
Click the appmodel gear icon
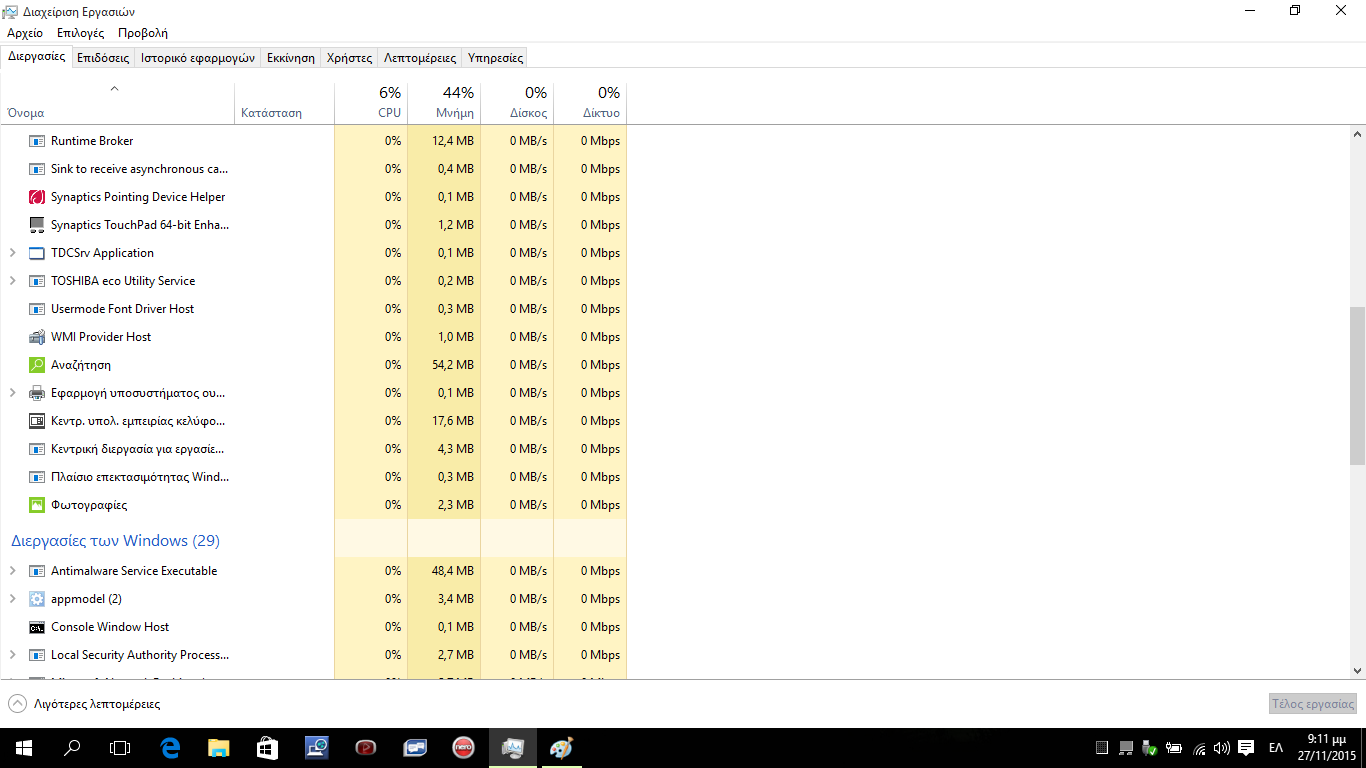point(37,599)
